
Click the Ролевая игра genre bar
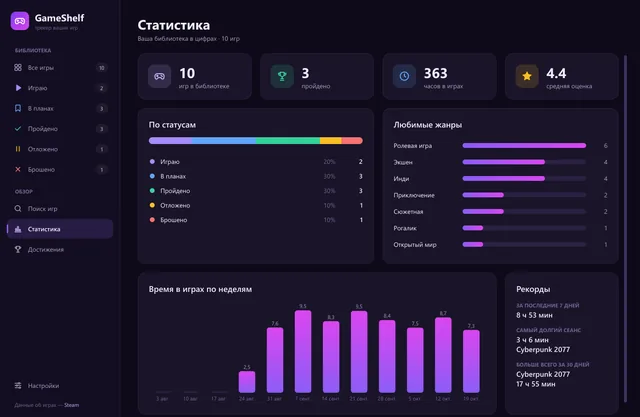coord(524,146)
